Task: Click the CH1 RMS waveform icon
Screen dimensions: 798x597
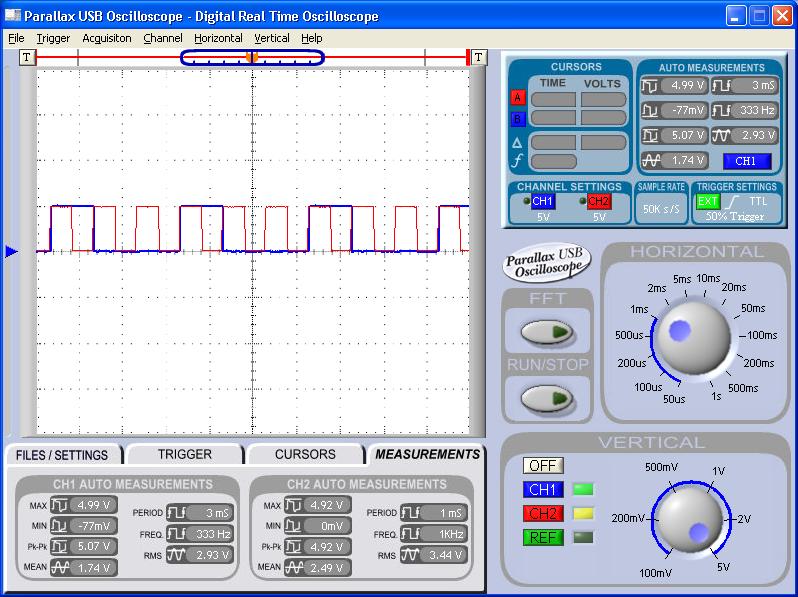Action: (x=176, y=555)
